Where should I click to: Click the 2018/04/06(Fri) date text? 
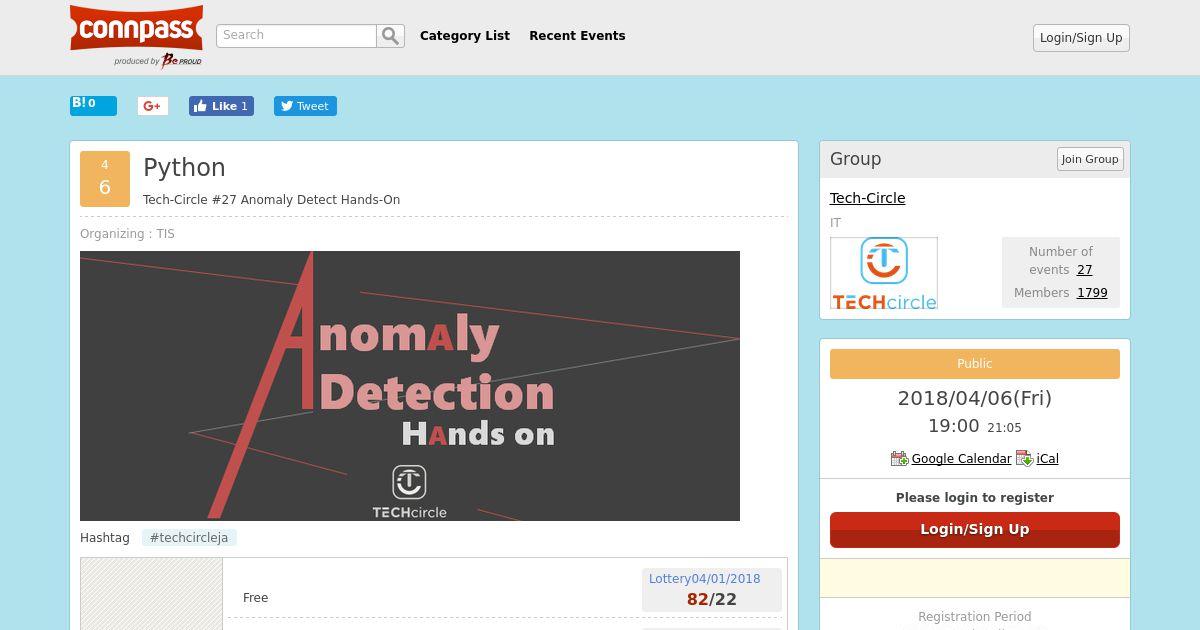975,398
